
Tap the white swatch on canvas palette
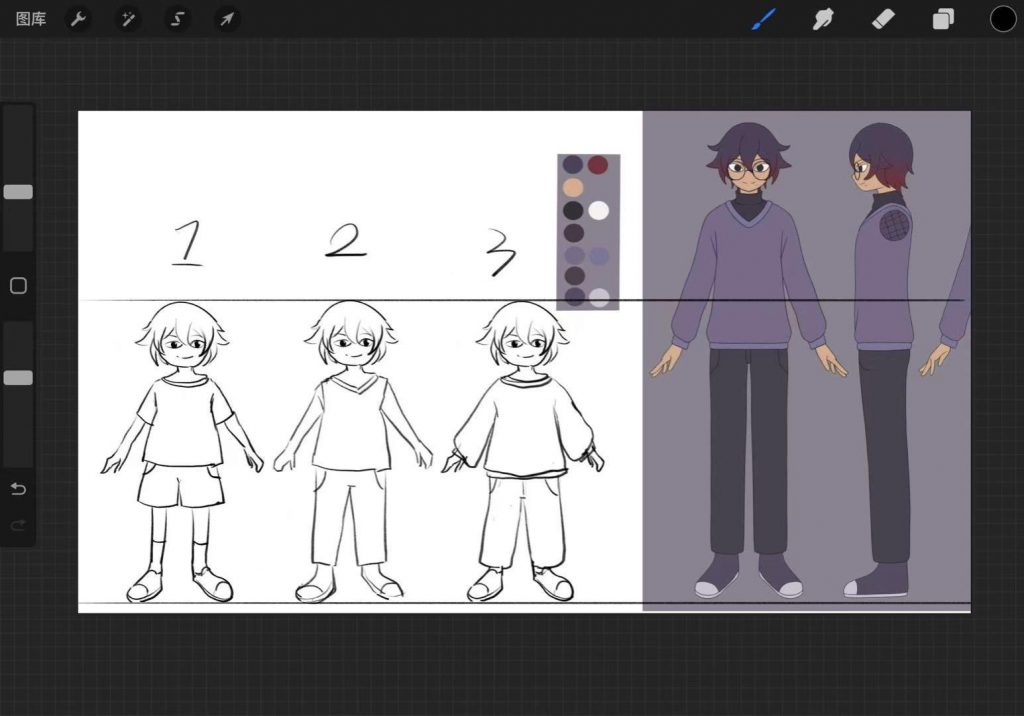pyautogui.click(x=598, y=210)
